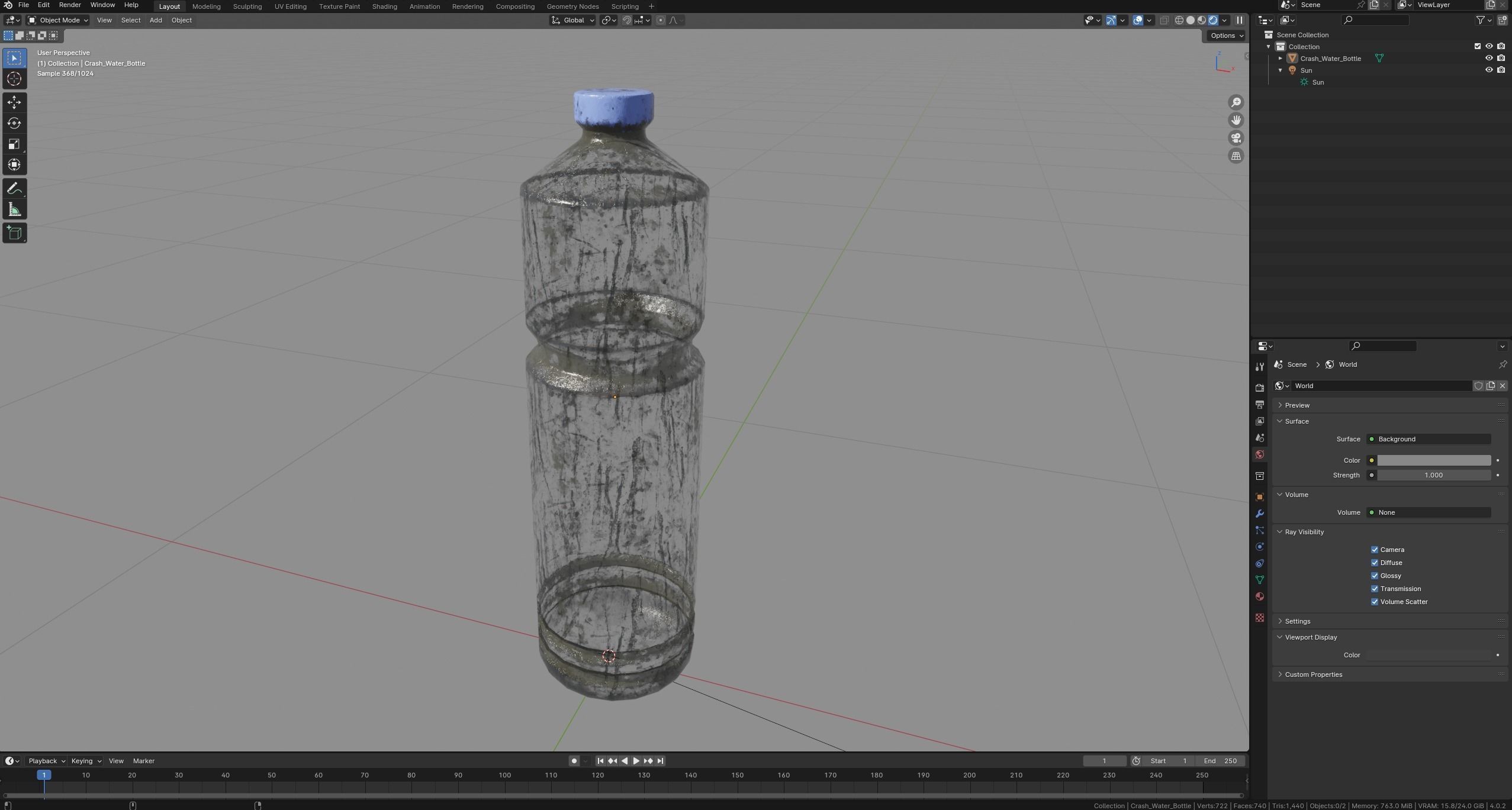Uncheck Transmission ray visibility
Image resolution: width=1512 pixels, height=810 pixels.
(x=1375, y=589)
